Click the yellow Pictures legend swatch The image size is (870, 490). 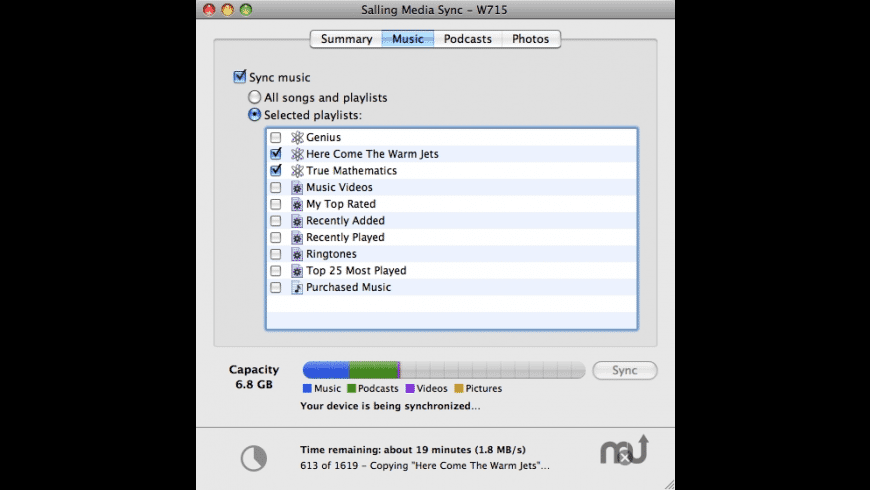click(459, 388)
